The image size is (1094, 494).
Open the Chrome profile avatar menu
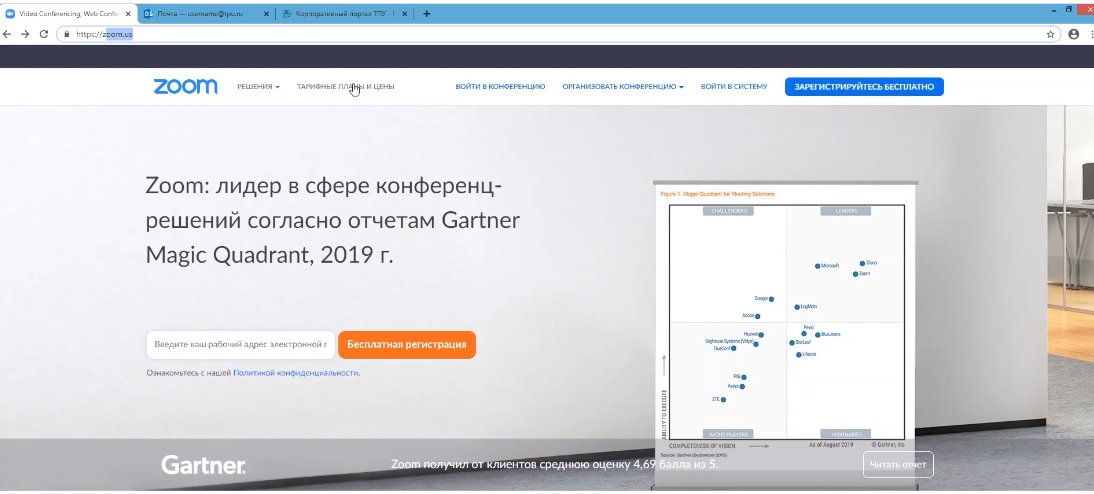tap(1074, 33)
